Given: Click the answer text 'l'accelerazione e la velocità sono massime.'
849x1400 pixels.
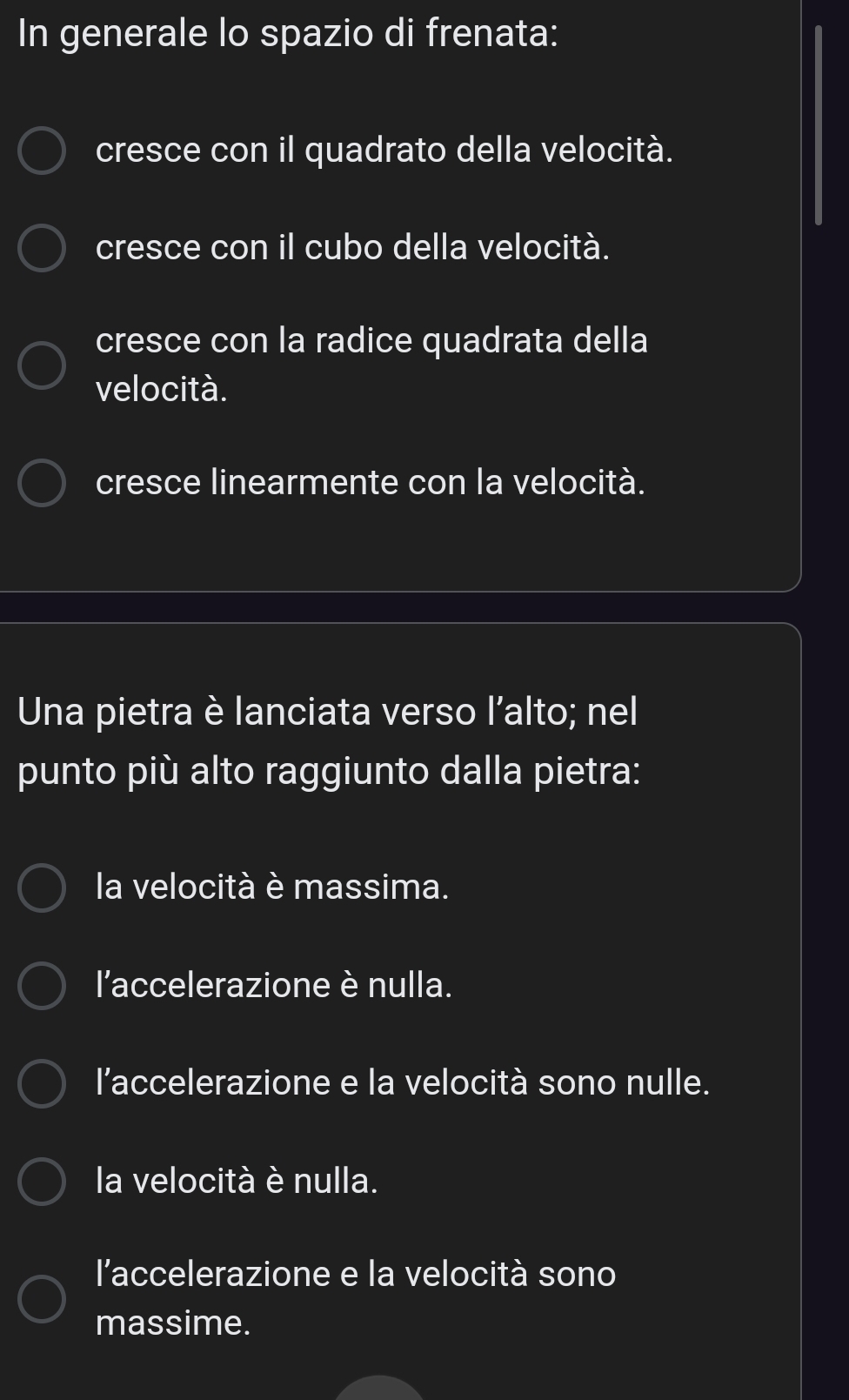Looking at the screenshot, I should point(356,1298).
